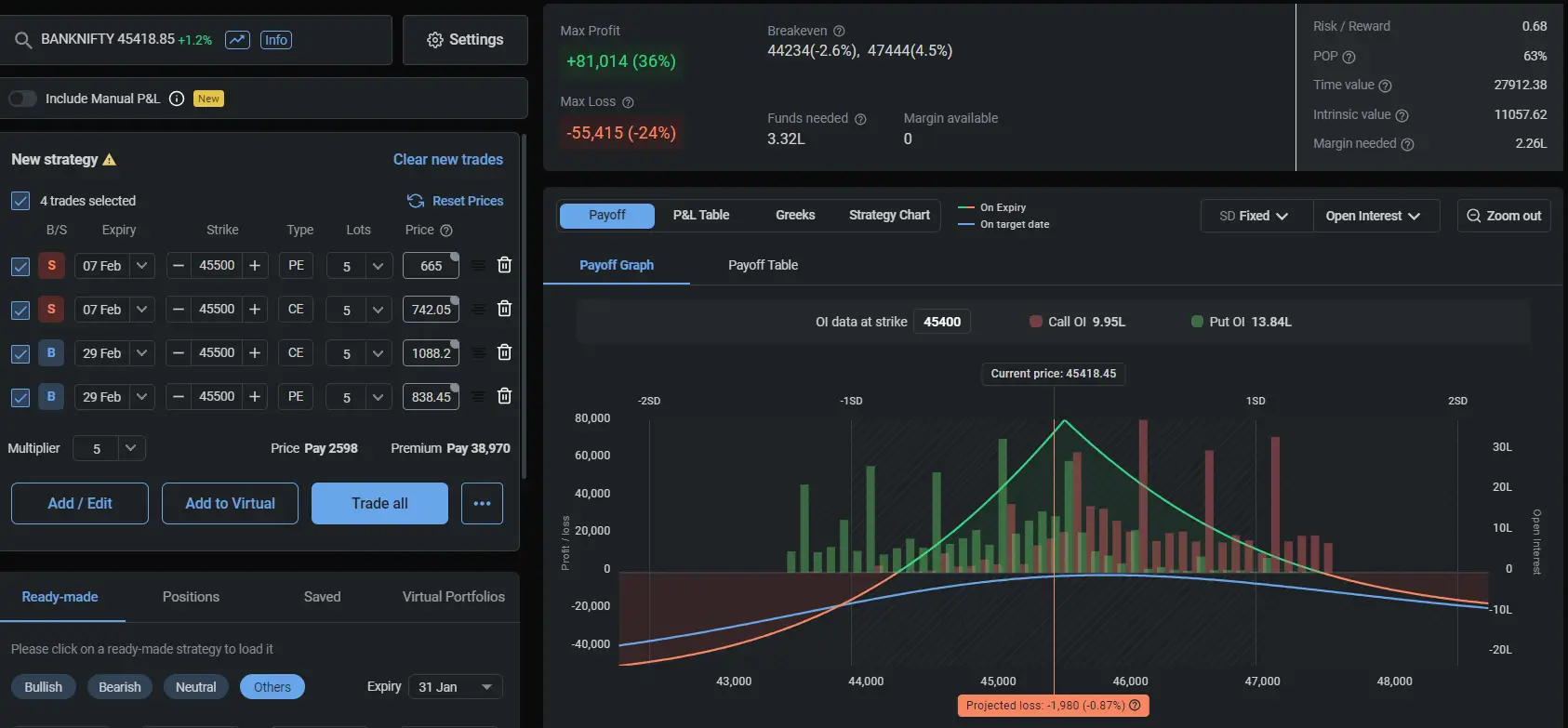Delete the 07 Feb 45500 CE trade
This screenshot has width=1568, height=728.
pyautogui.click(x=504, y=309)
